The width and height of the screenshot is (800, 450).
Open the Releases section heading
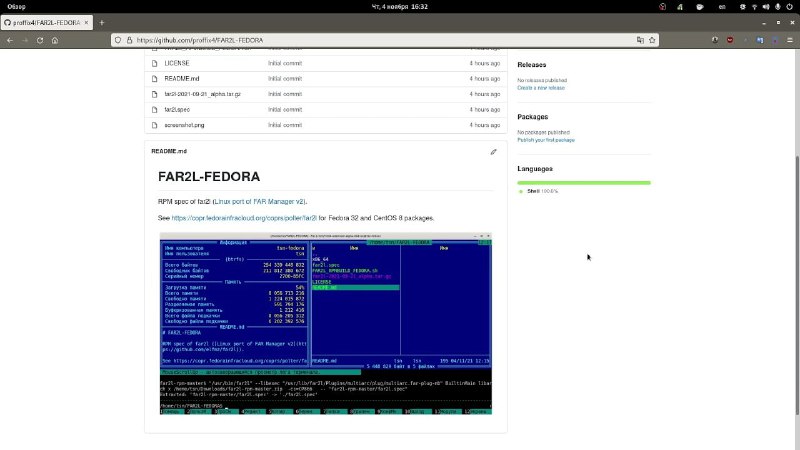point(532,65)
